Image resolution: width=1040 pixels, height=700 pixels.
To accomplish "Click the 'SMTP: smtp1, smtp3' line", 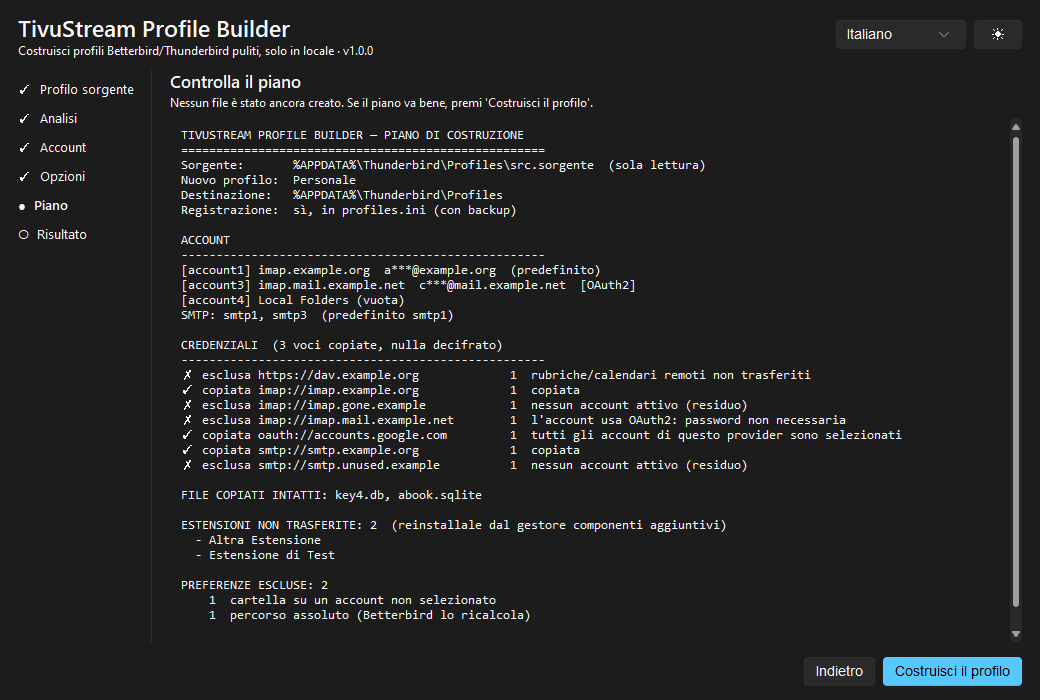I will 317,315.
